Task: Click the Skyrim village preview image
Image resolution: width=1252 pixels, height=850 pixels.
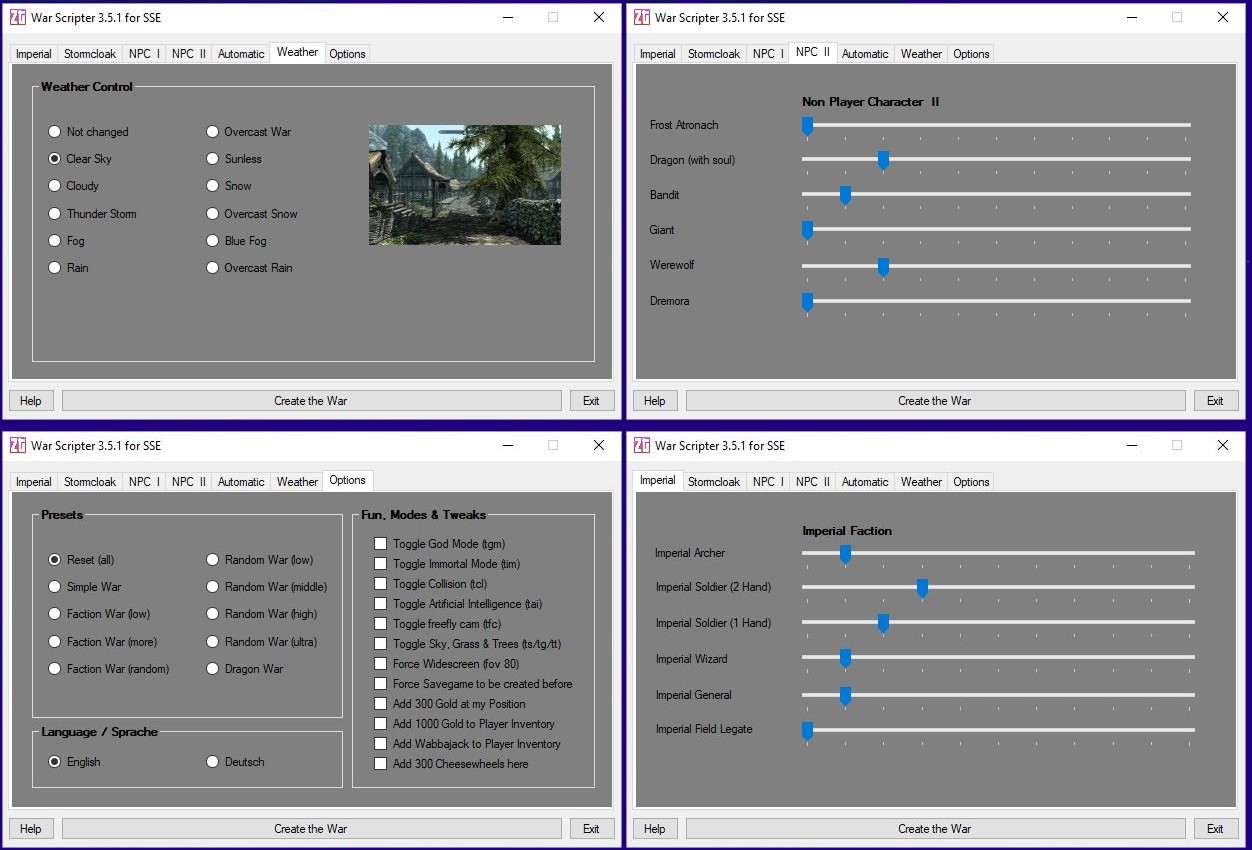Action: (x=464, y=185)
